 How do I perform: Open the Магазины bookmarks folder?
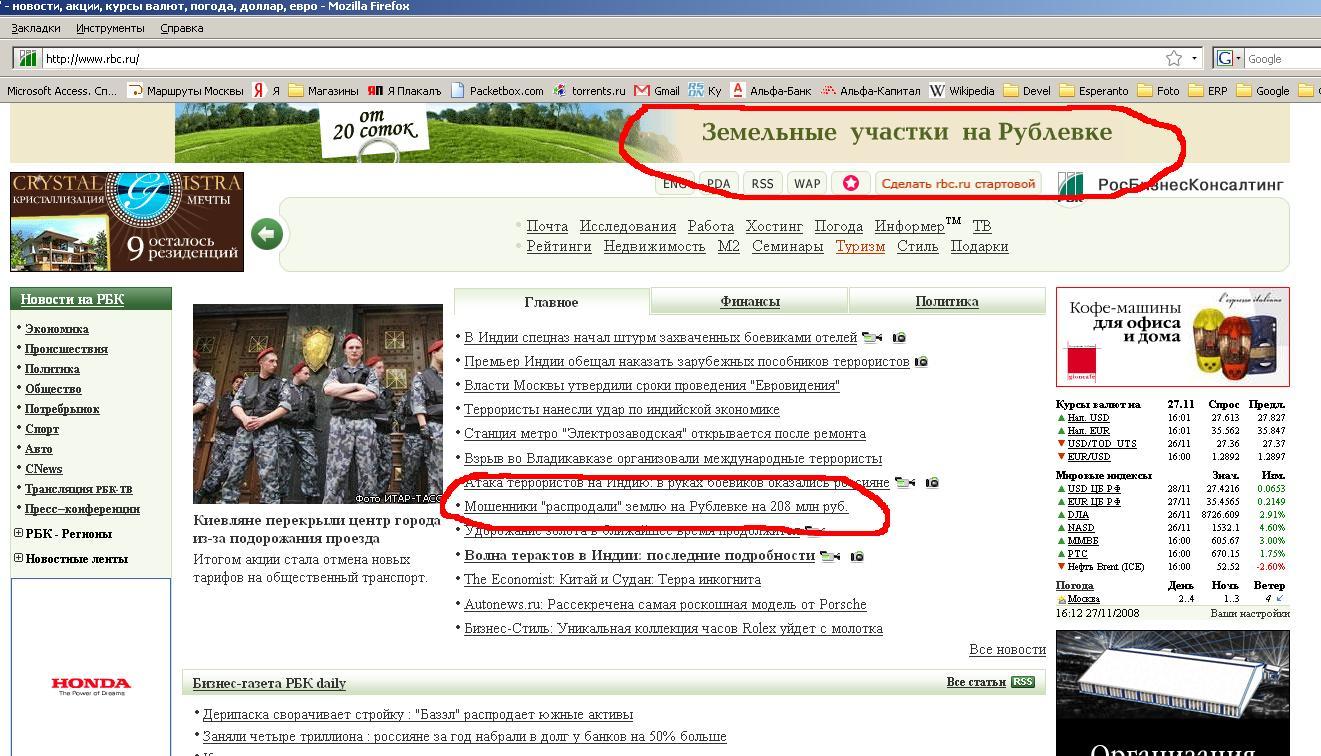tap(323, 90)
